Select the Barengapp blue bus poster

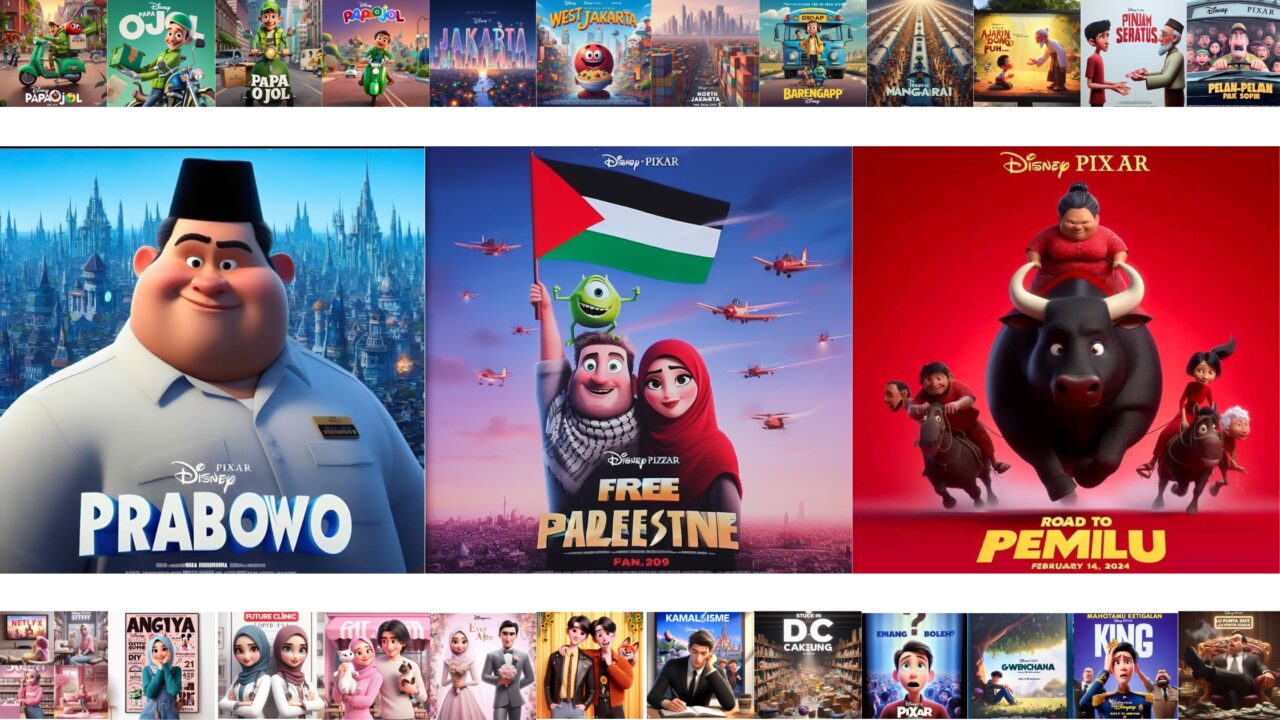click(813, 53)
